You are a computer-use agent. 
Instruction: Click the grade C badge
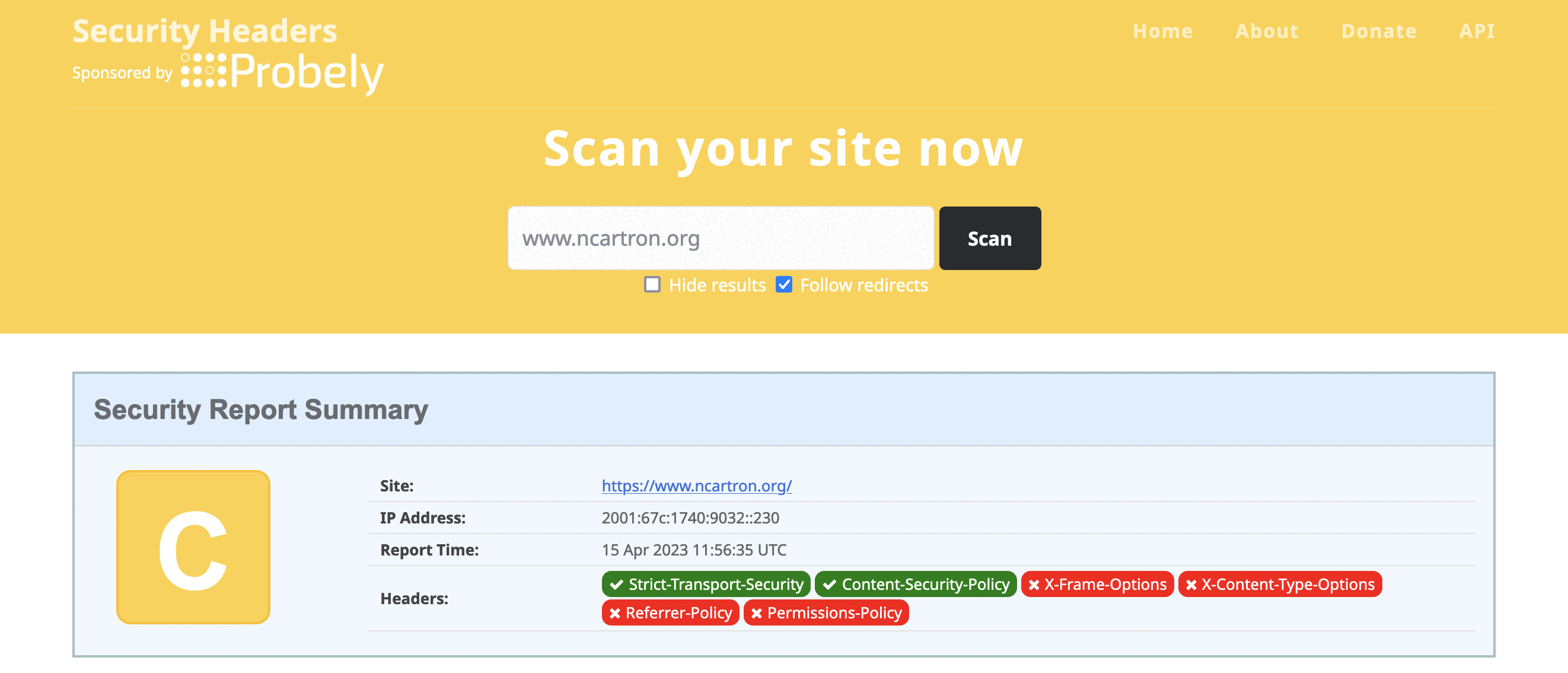pos(193,547)
